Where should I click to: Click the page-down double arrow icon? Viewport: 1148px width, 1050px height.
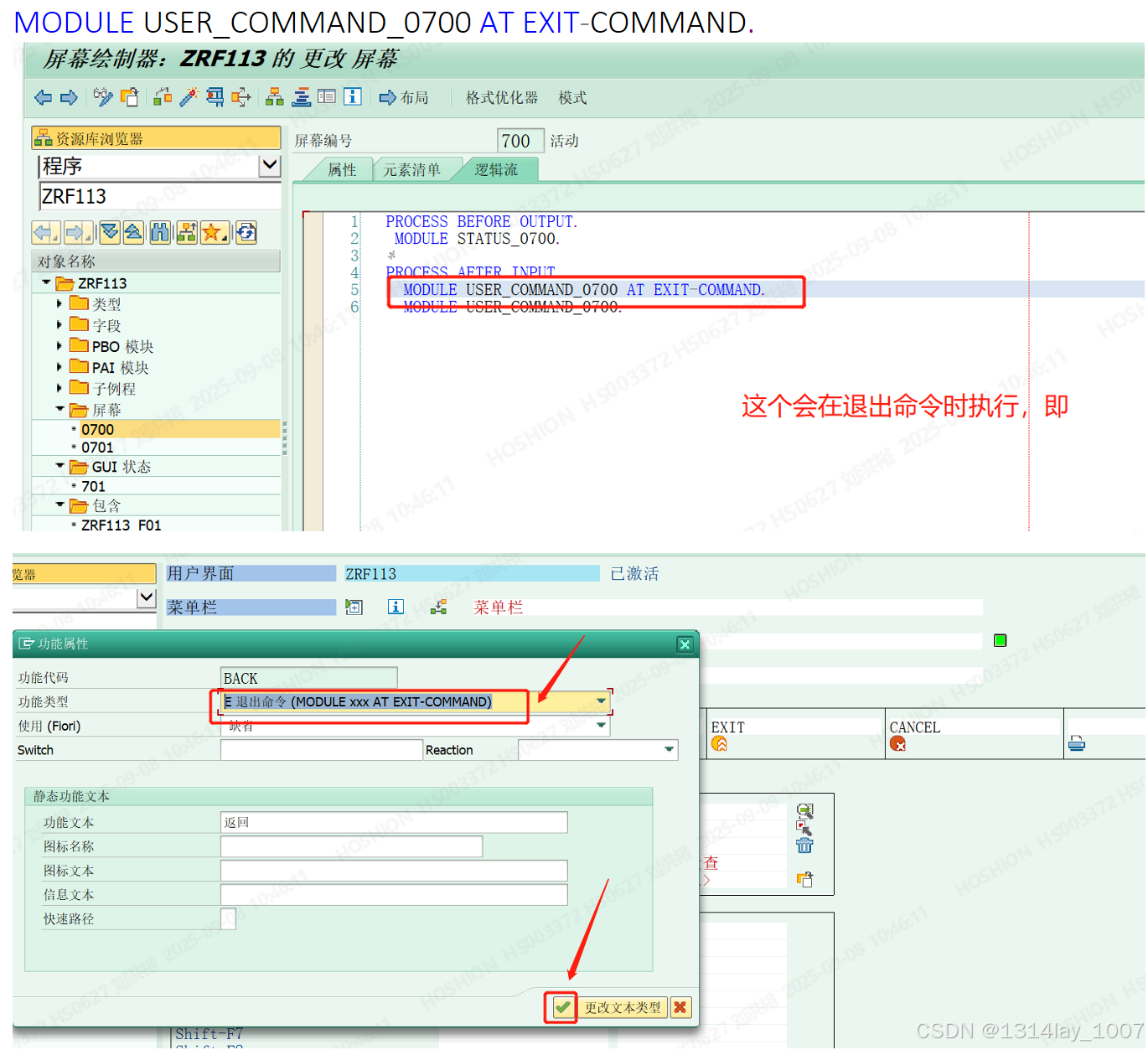coord(109,232)
